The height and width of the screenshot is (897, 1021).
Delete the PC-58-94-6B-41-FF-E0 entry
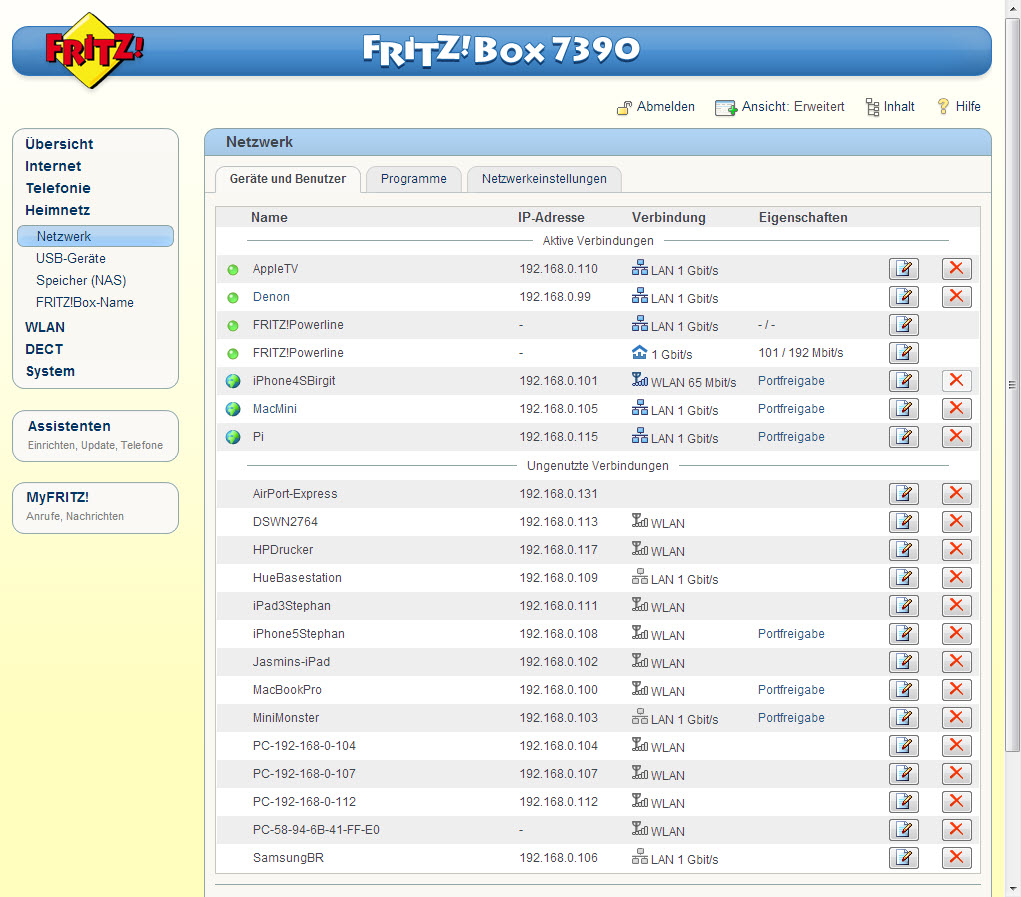click(x=956, y=829)
